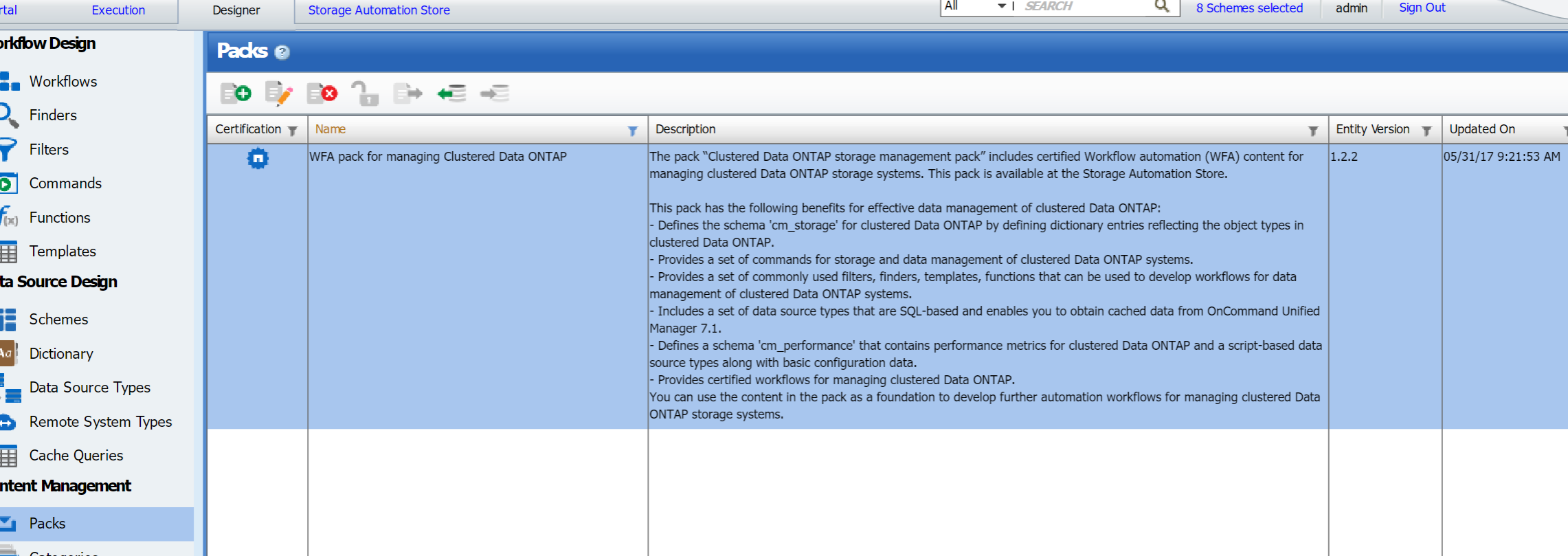1568x556 pixels.
Task: Click the Cache Queries sidebar icon
Action: pos(8,456)
